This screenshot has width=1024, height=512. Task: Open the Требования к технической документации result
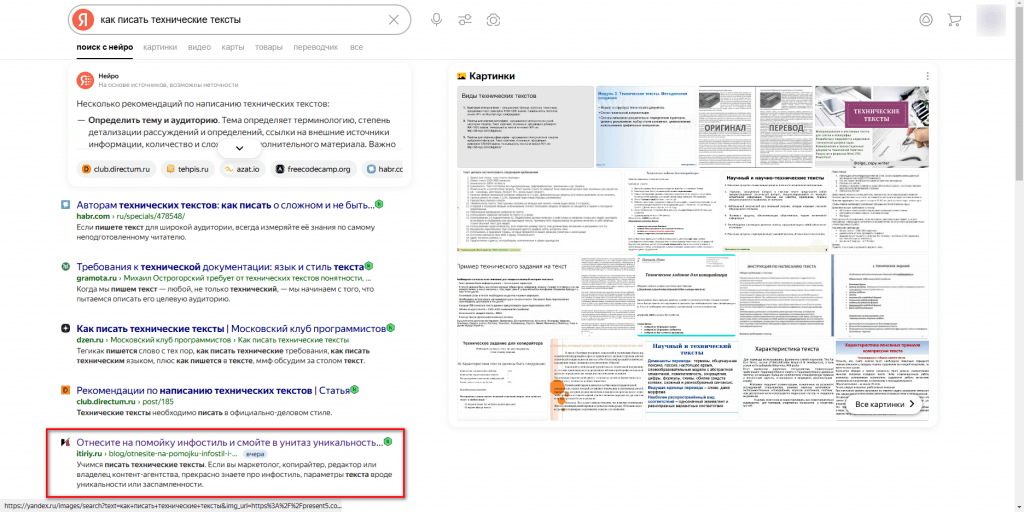coord(220,267)
